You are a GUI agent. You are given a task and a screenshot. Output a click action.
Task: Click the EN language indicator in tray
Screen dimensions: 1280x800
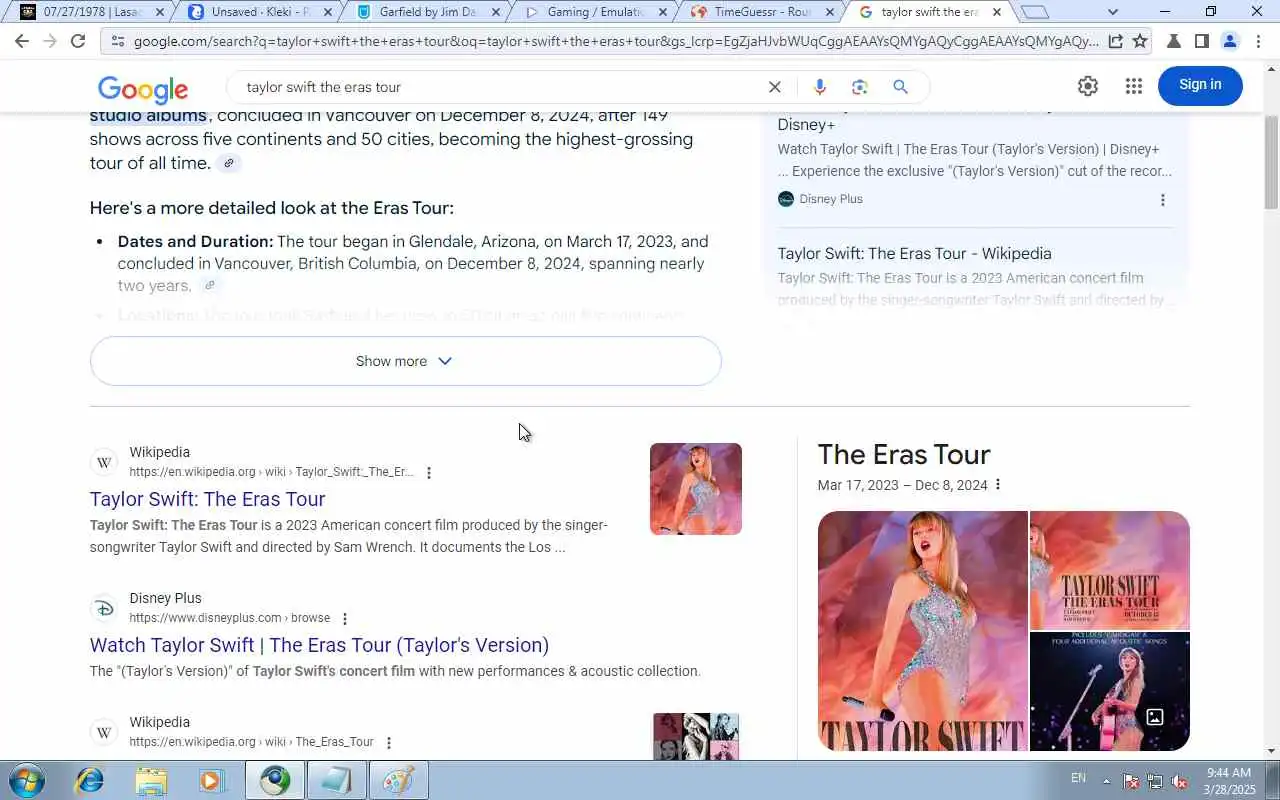coord(1078,778)
